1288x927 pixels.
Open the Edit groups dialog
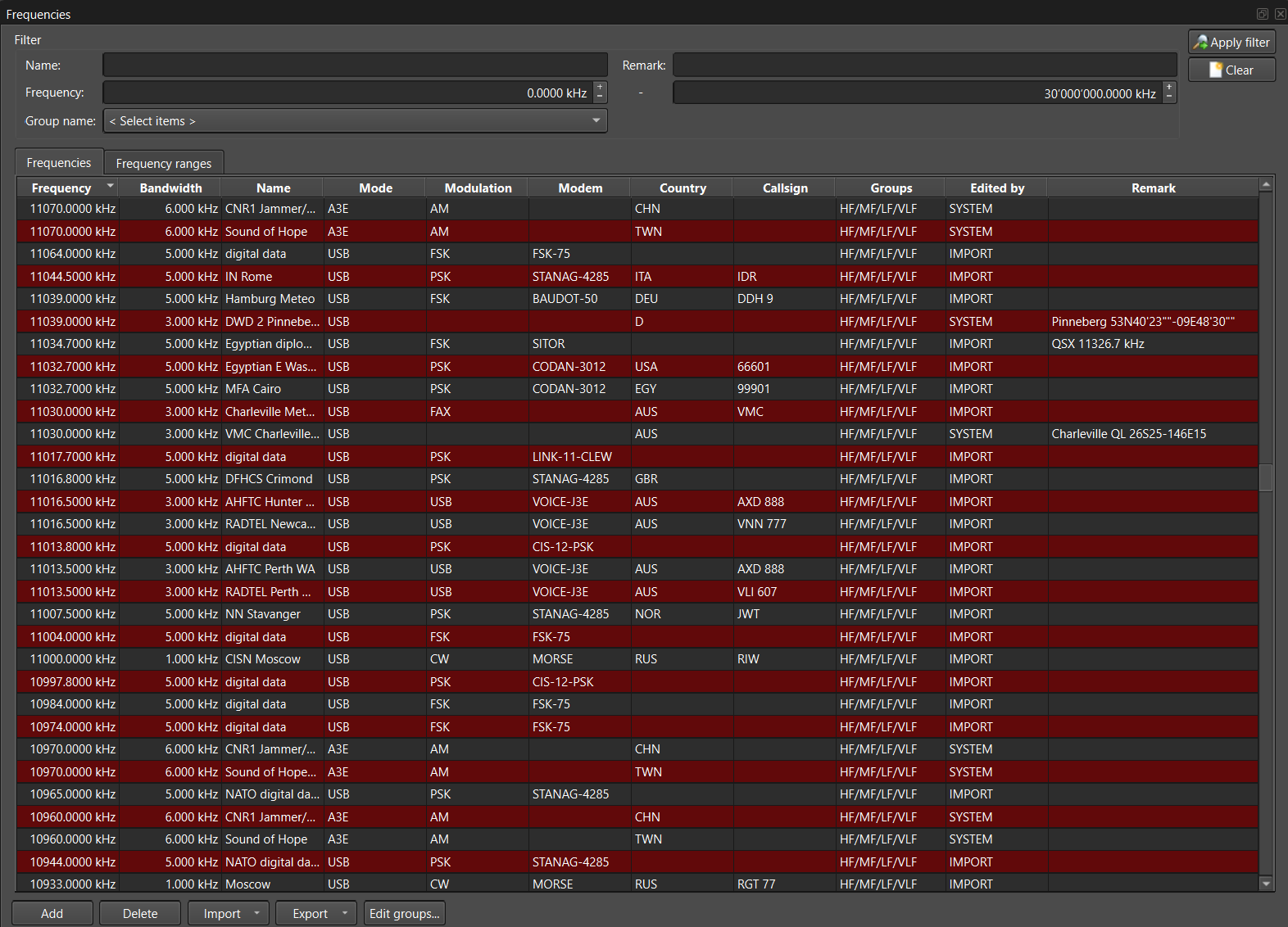point(404,913)
